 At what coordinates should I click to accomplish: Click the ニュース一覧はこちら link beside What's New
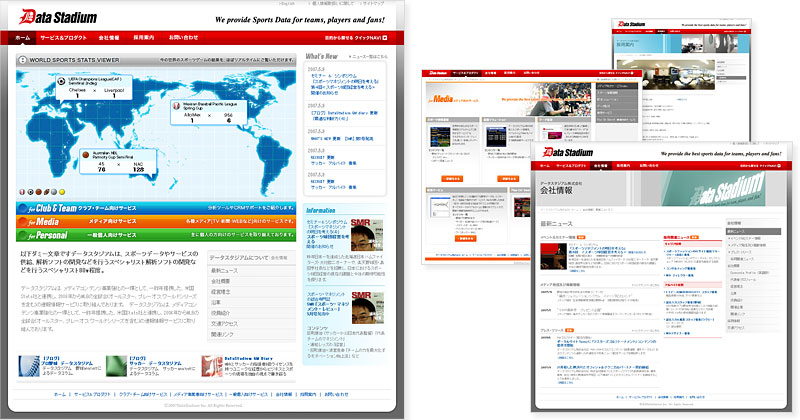click(x=368, y=57)
